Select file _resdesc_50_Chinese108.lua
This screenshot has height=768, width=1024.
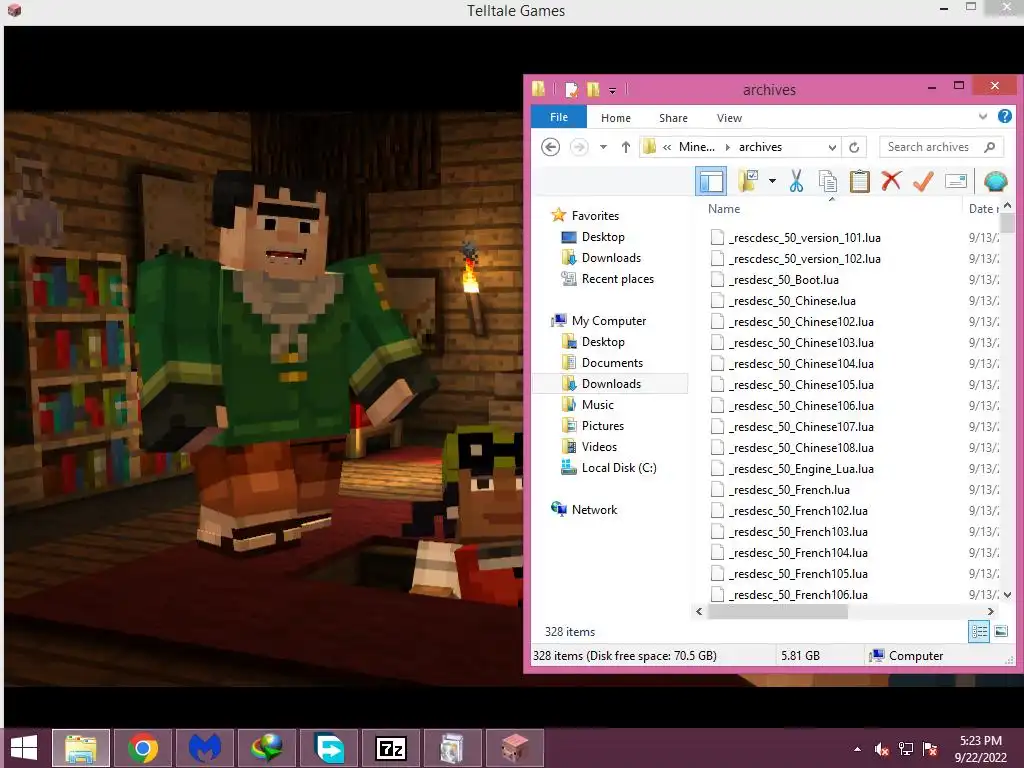[801, 448]
